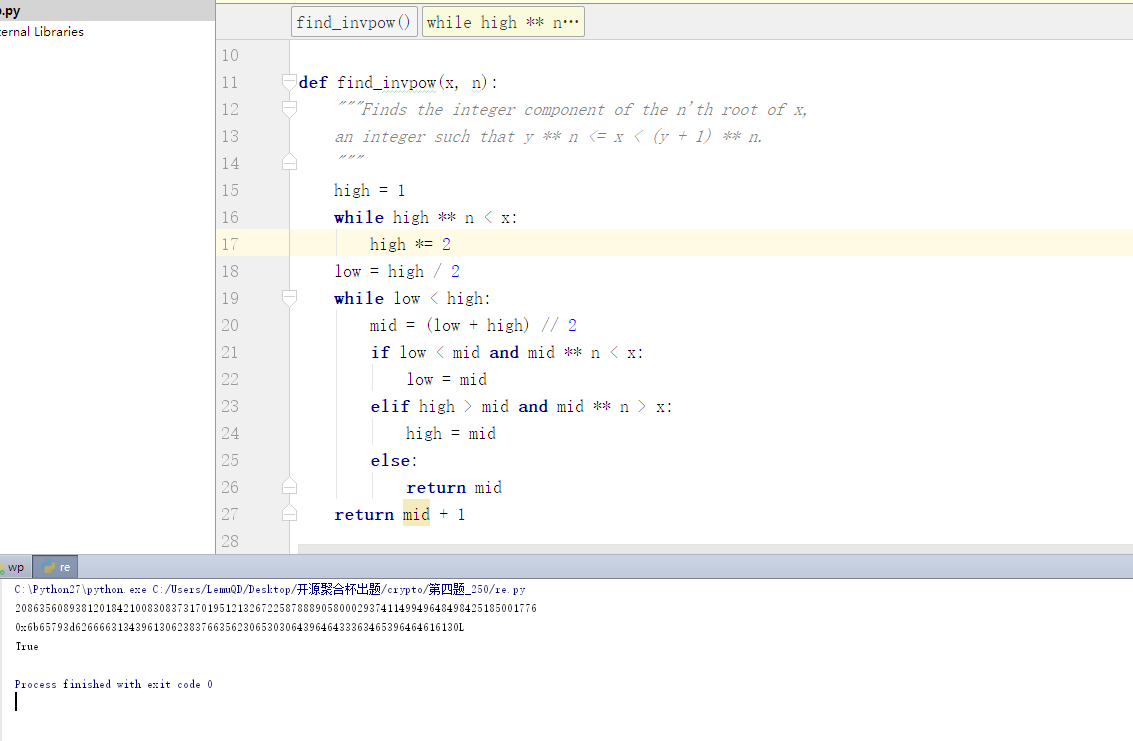This screenshot has height=741, width=1133.
Task: Click the fold end marker on line 26
Action: [x=290, y=487]
